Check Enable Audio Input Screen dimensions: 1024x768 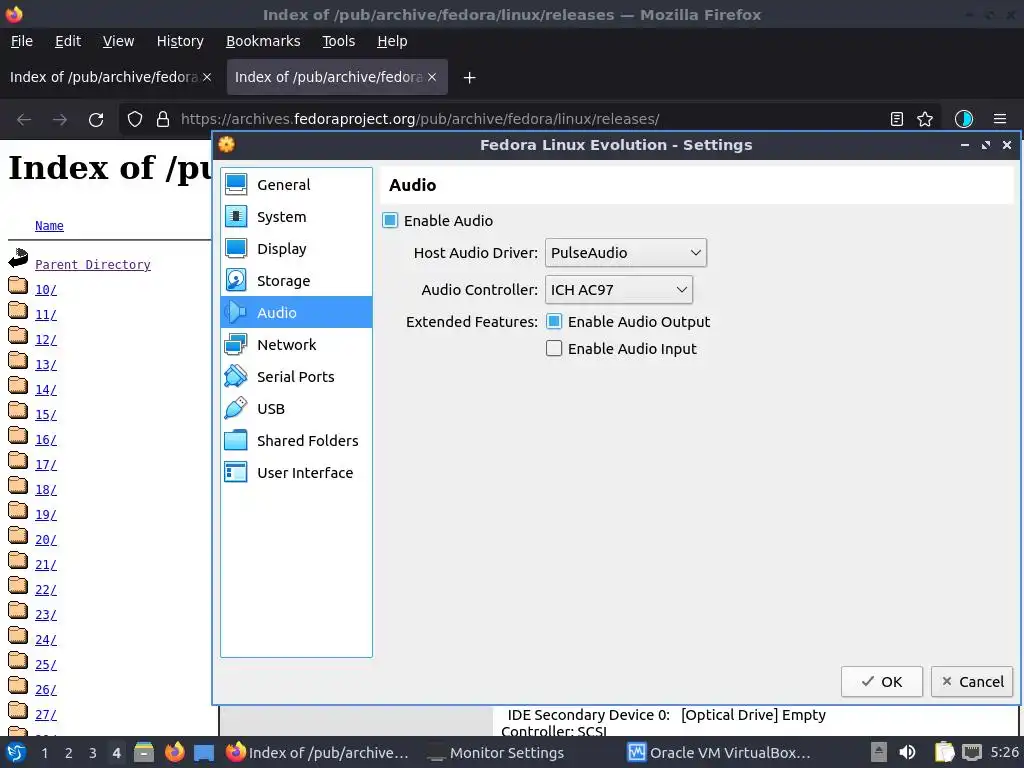(554, 349)
